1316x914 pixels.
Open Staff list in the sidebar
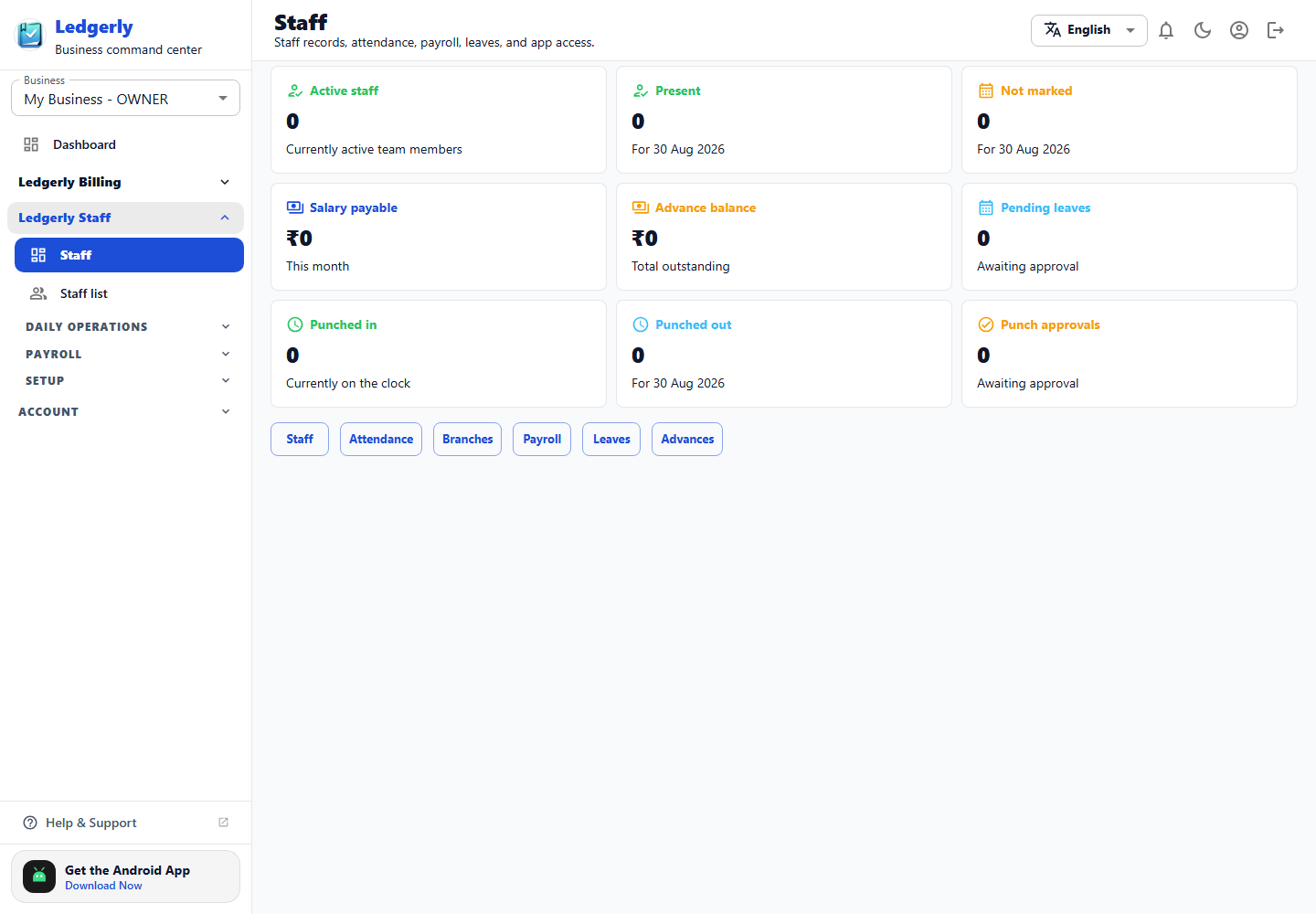click(x=129, y=293)
